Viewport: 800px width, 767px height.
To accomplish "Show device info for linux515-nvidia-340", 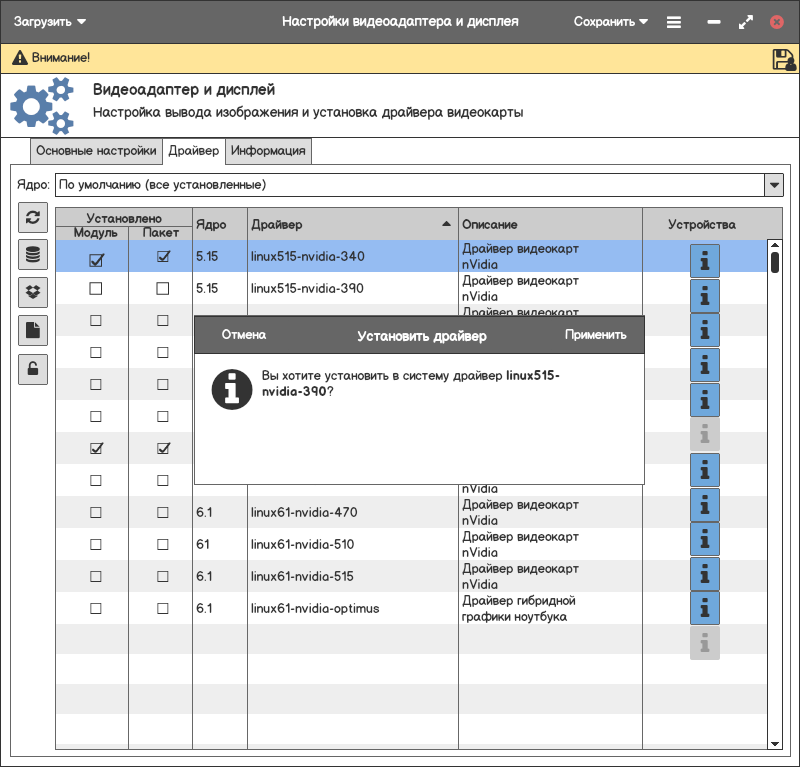I will tap(705, 261).
